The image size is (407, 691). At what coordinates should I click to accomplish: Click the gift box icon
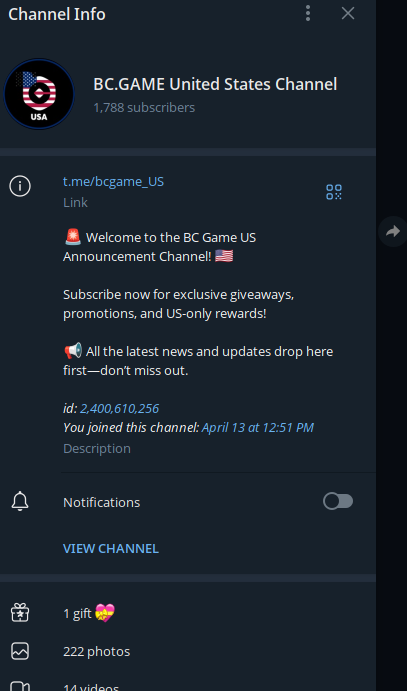pos(20,613)
